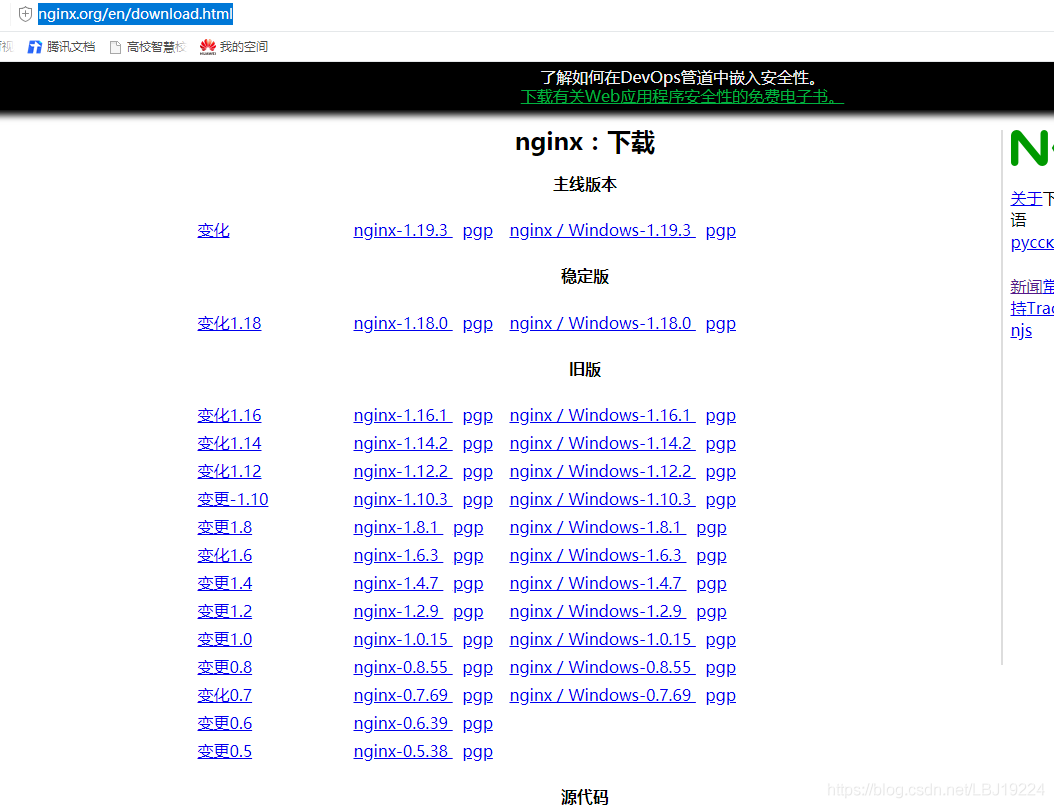The height and width of the screenshot is (808, 1054).
Task: Open 变化1.16 changes link
Action: pyautogui.click(x=229, y=415)
